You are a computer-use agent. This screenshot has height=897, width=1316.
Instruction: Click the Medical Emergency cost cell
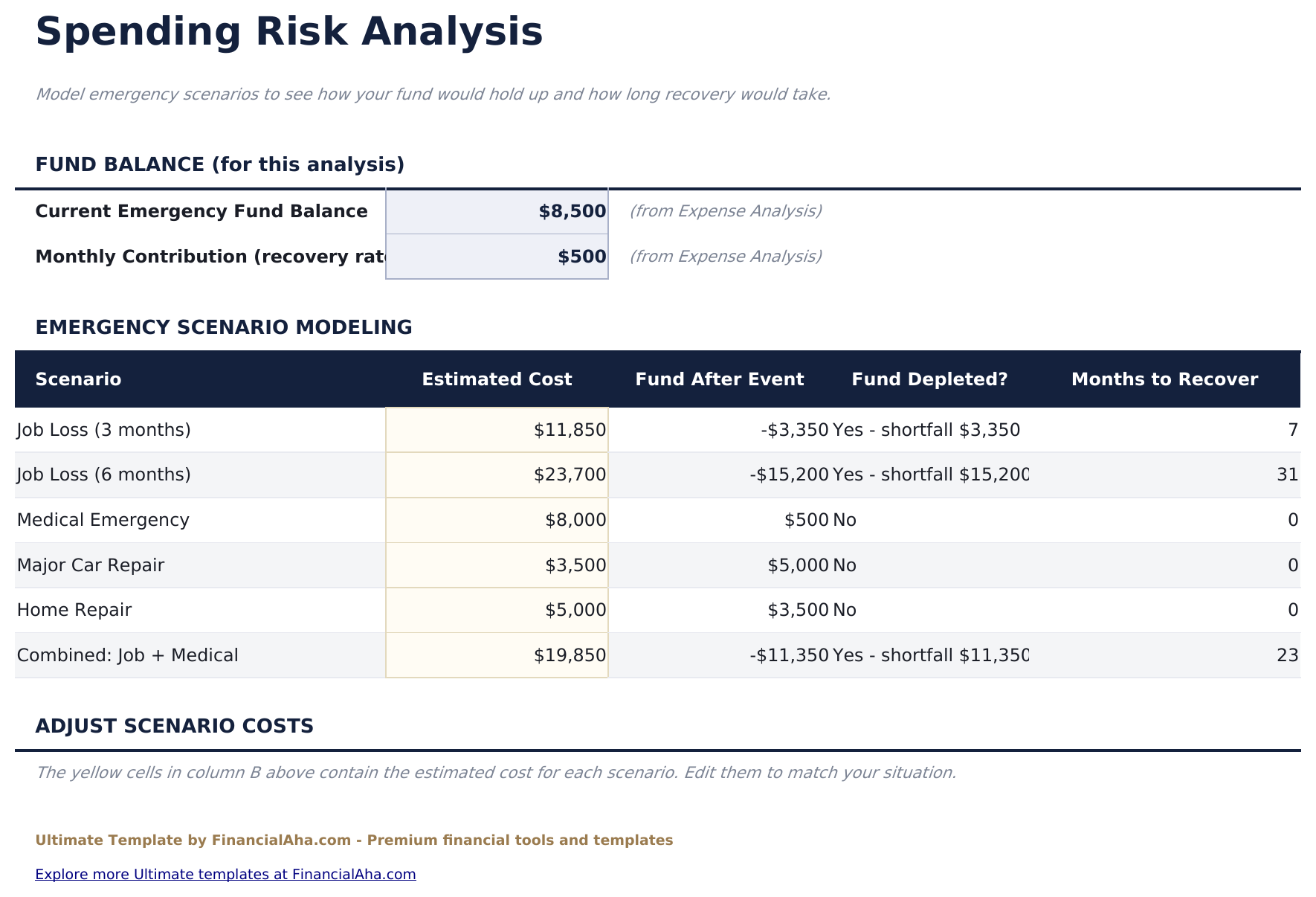(x=497, y=519)
